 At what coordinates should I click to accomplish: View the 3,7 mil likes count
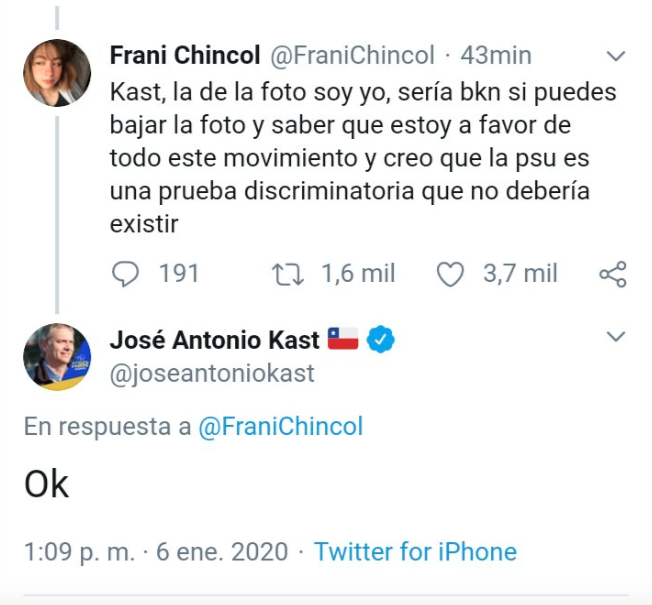(x=520, y=274)
